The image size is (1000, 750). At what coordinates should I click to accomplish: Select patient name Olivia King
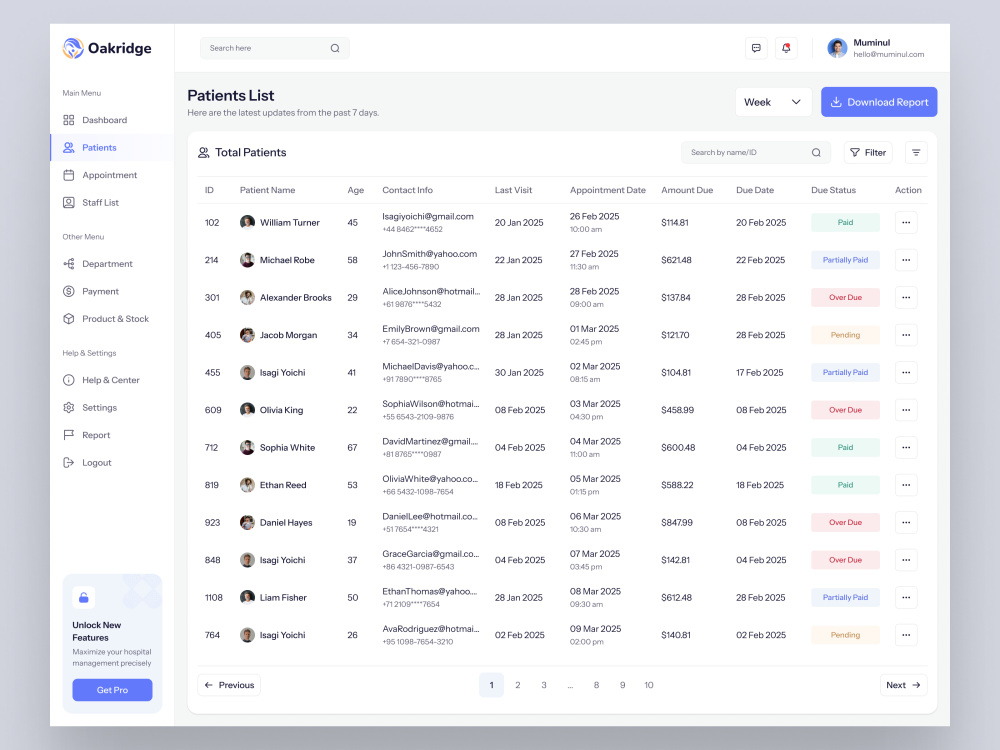[281, 410]
